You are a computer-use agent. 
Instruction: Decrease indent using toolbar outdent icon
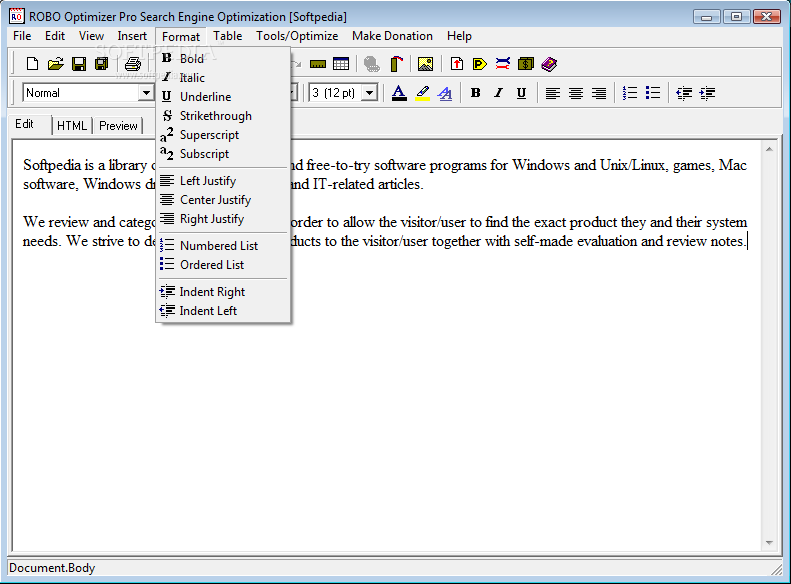pyautogui.click(x=684, y=93)
